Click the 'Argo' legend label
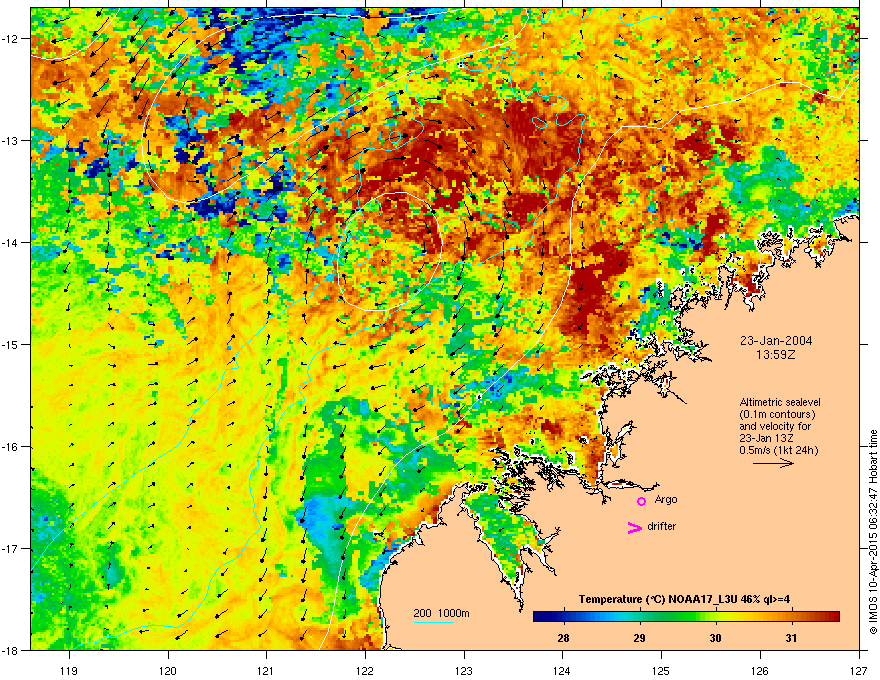 click(x=666, y=500)
